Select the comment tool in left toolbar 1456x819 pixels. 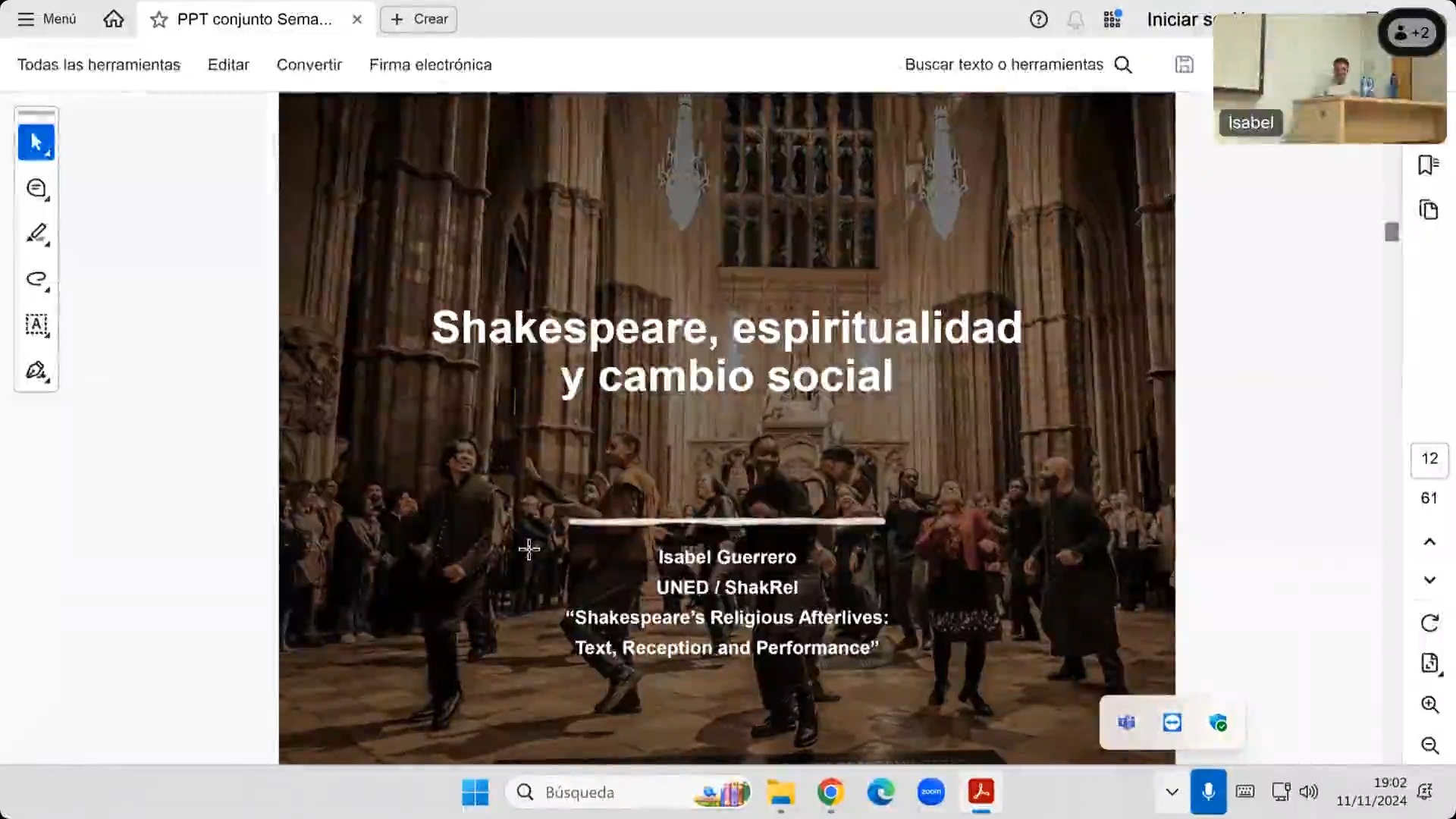click(x=36, y=188)
